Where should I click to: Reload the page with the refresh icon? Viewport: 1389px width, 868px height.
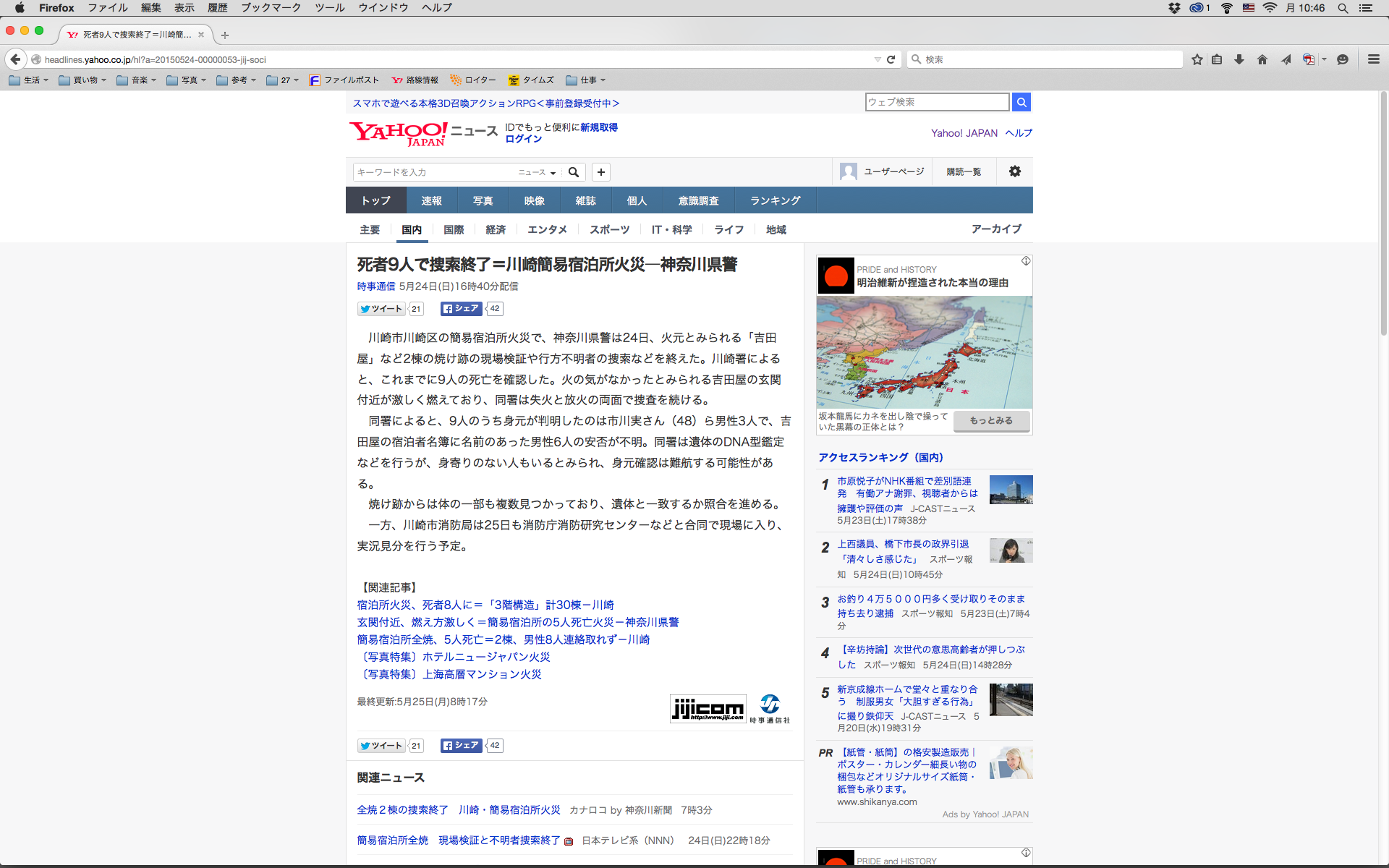[891, 59]
